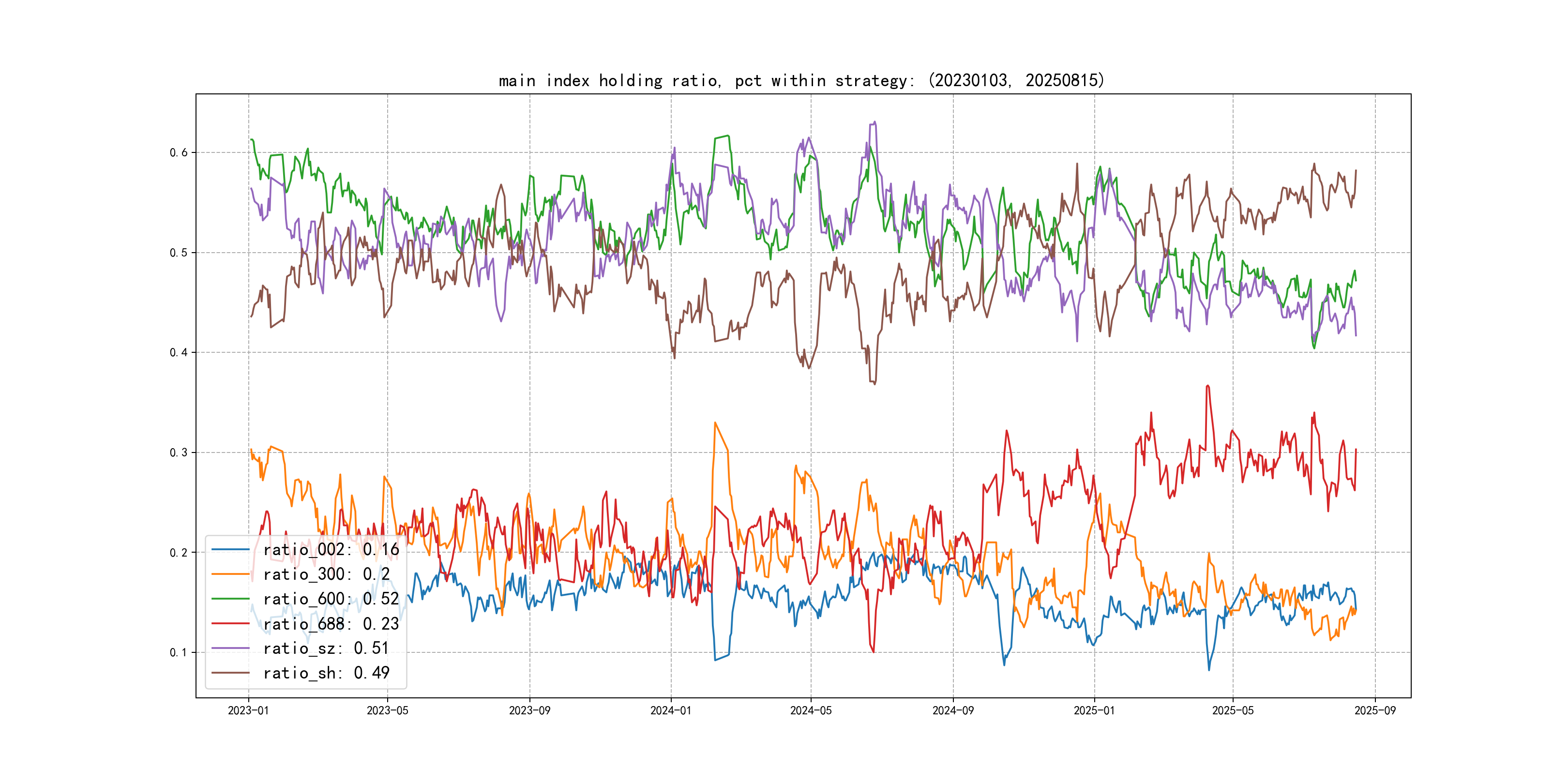Click the 2023-01 x-axis tick label
The height and width of the screenshot is (784, 1568).
point(248,710)
